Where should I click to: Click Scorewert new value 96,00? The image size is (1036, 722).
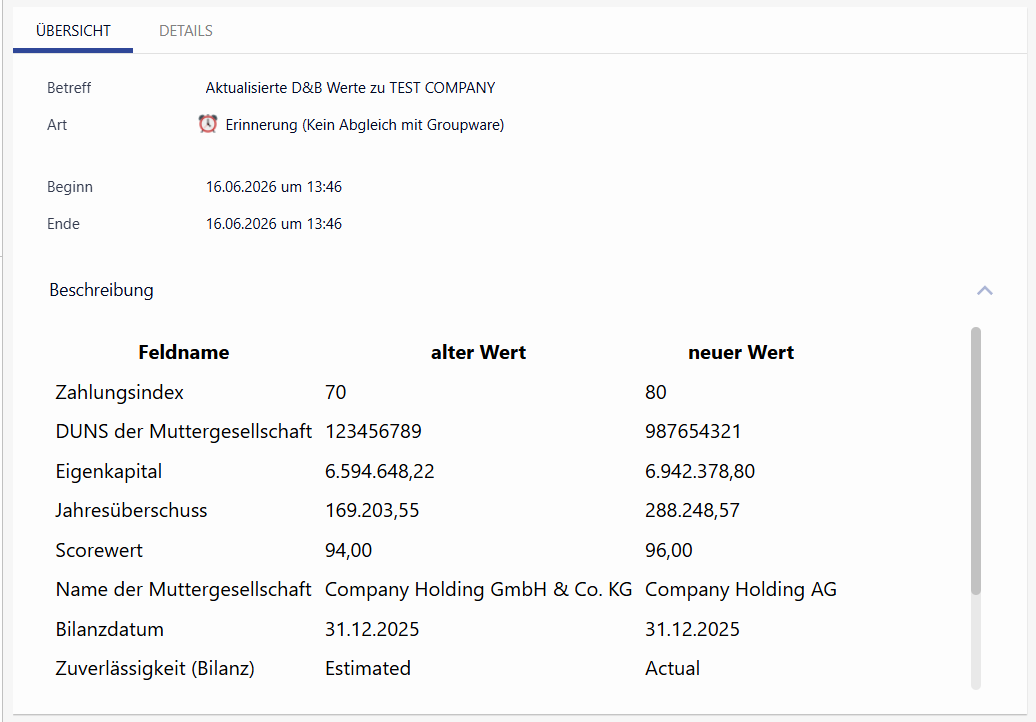669,550
